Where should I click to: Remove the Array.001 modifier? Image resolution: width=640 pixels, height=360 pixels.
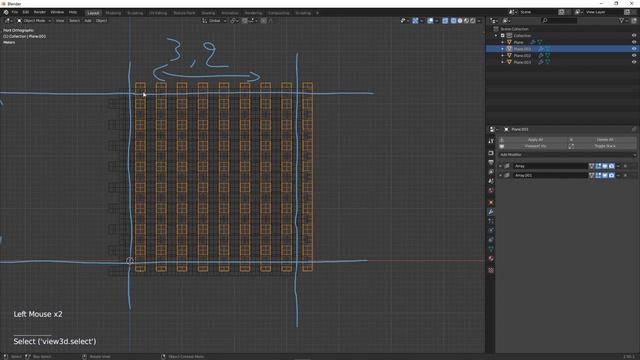coord(625,175)
